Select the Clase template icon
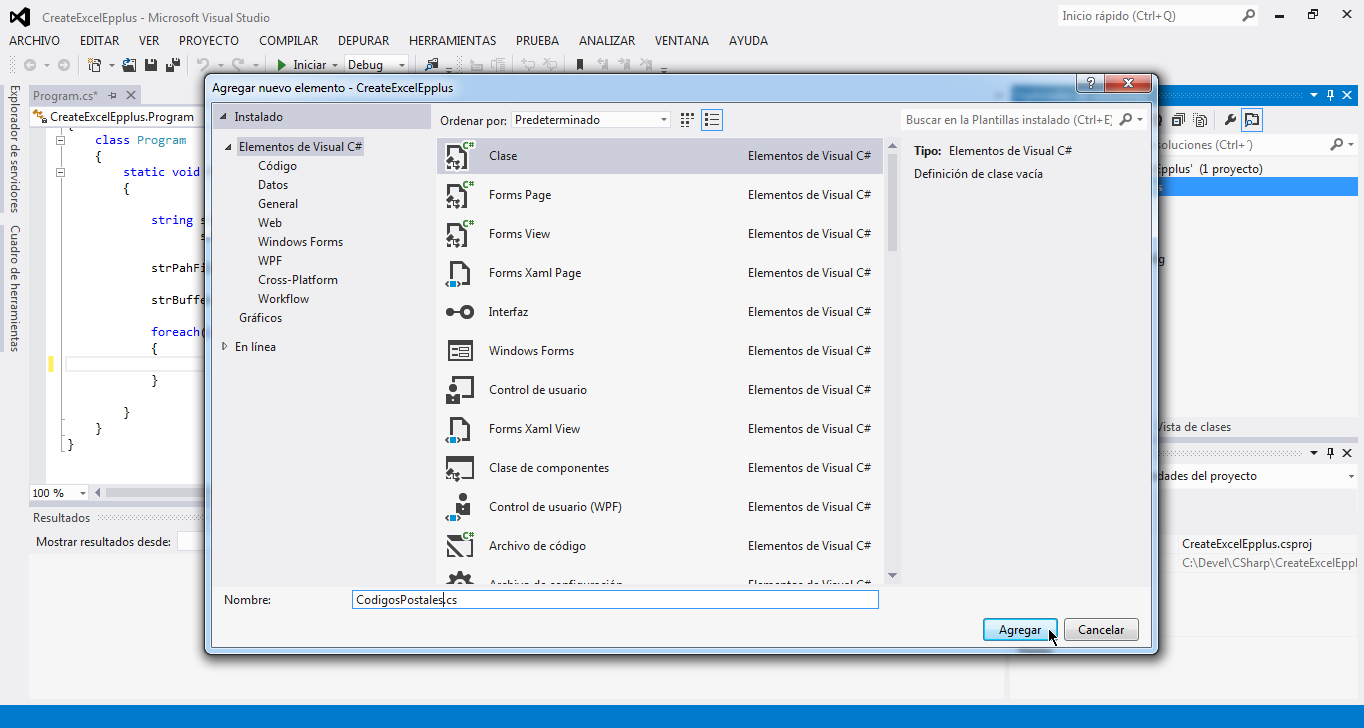Image resolution: width=1364 pixels, height=728 pixels. (x=459, y=156)
